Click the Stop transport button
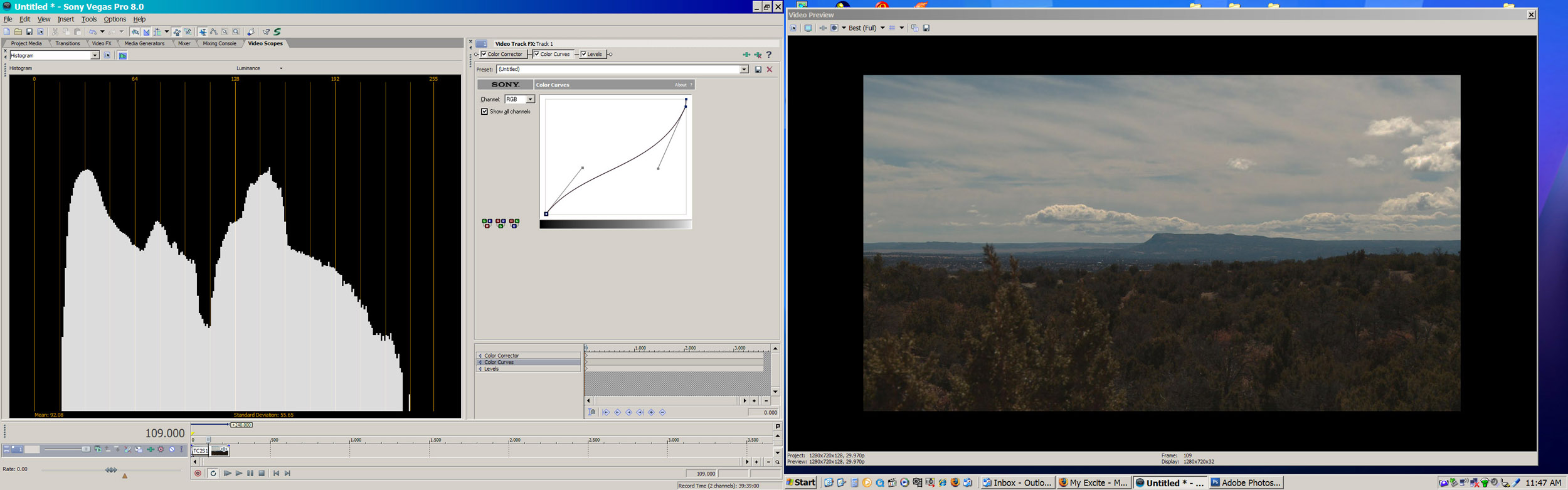The image size is (1568, 490). click(x=262, y=473)
